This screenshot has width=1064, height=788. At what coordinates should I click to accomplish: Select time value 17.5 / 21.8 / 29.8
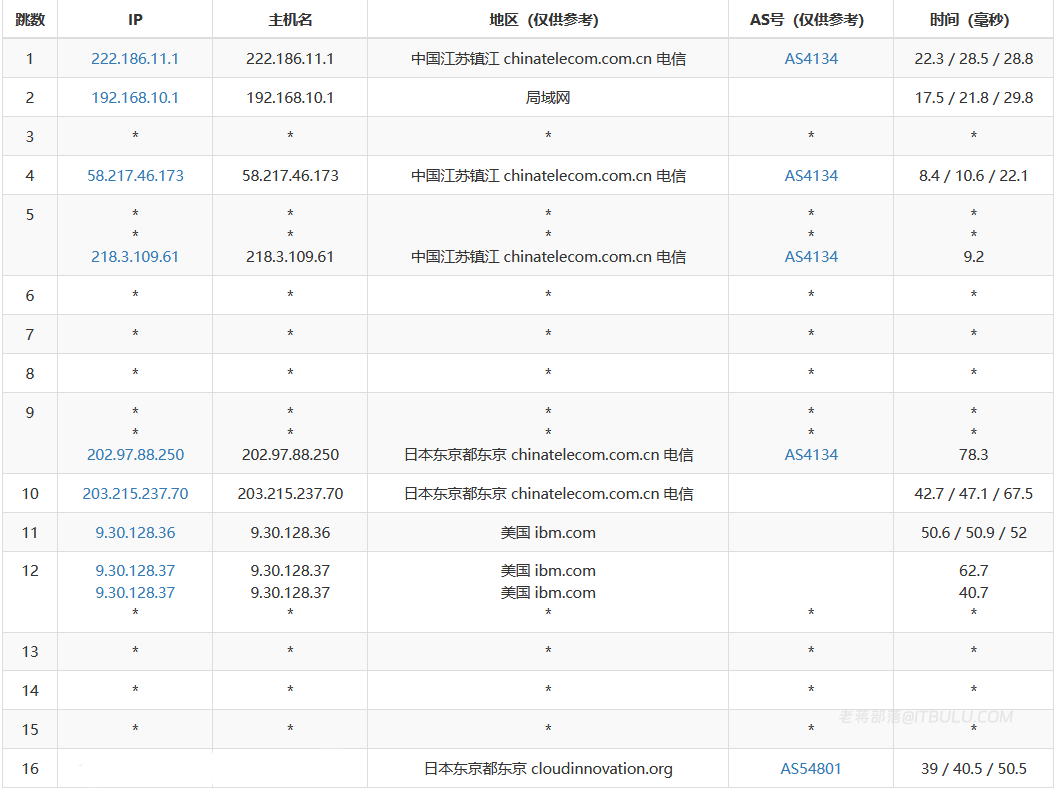pyautogui.click(x=973, y=98)
